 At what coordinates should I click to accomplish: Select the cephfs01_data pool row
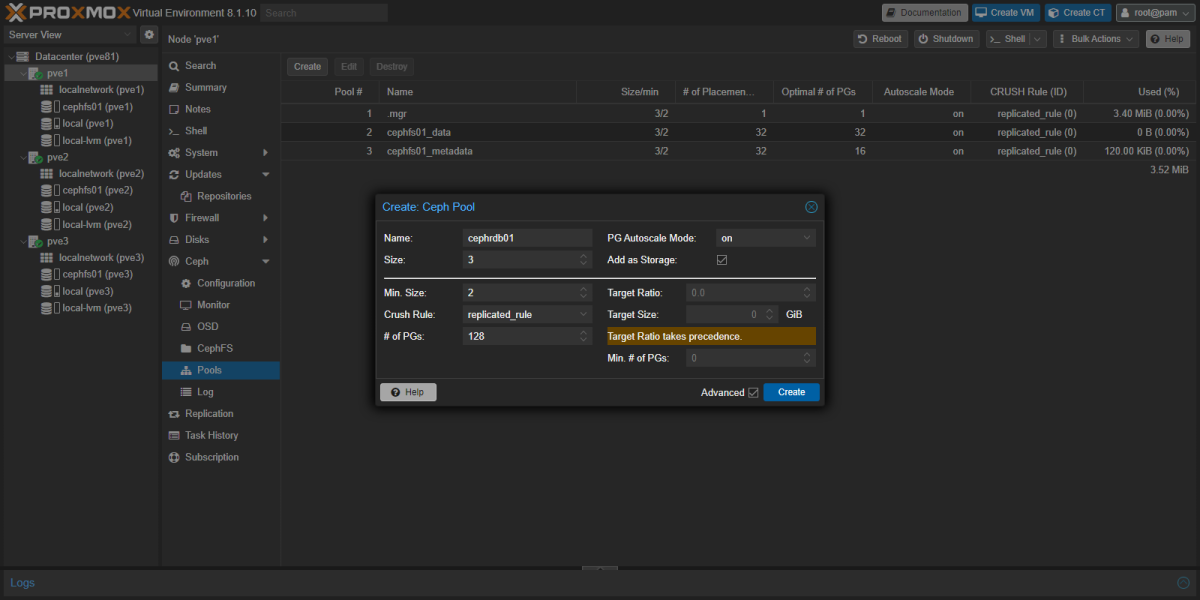pyautogui.click(x=738, y=132)
